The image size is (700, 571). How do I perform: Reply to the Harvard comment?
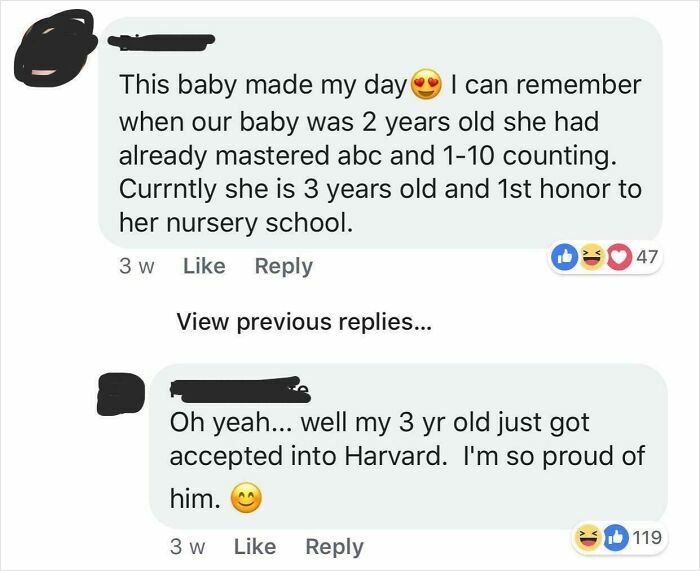pos(334,547)
